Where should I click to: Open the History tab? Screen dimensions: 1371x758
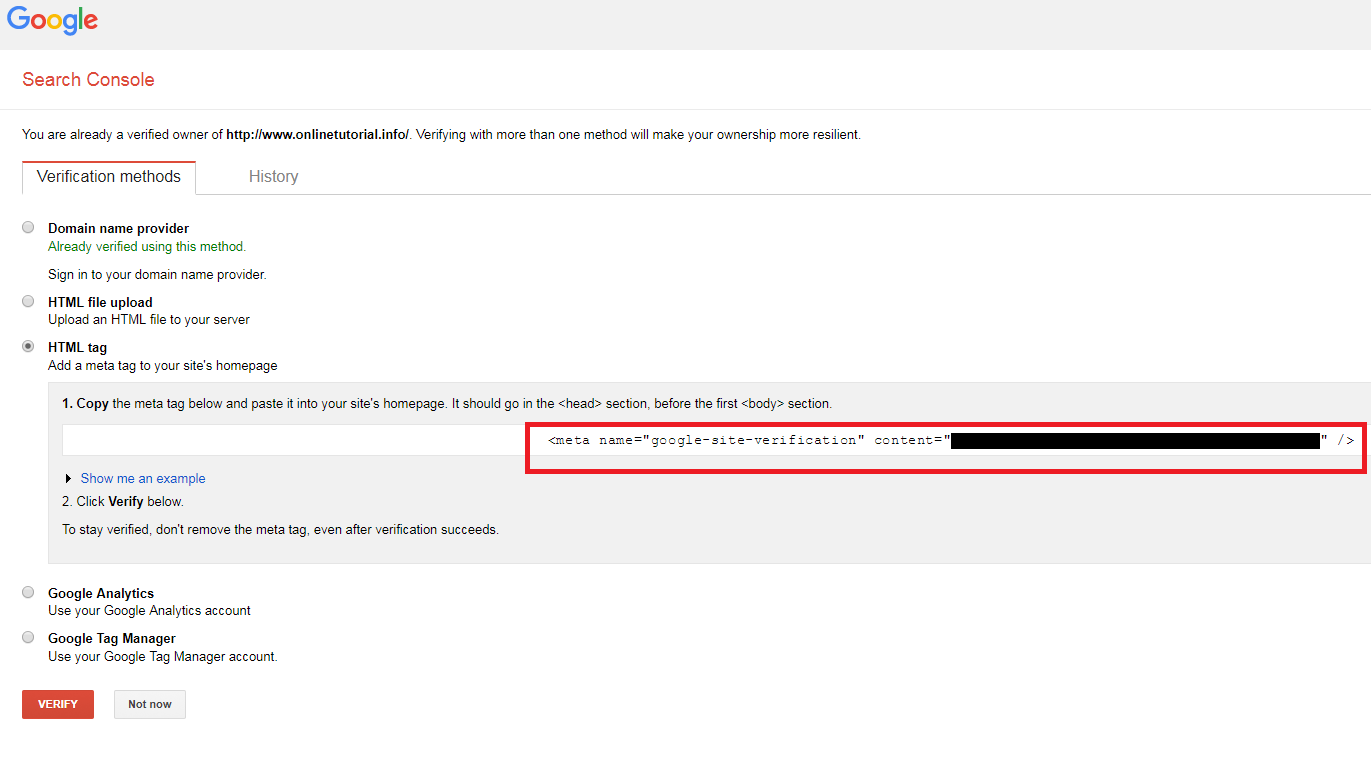tap(273, 177)
